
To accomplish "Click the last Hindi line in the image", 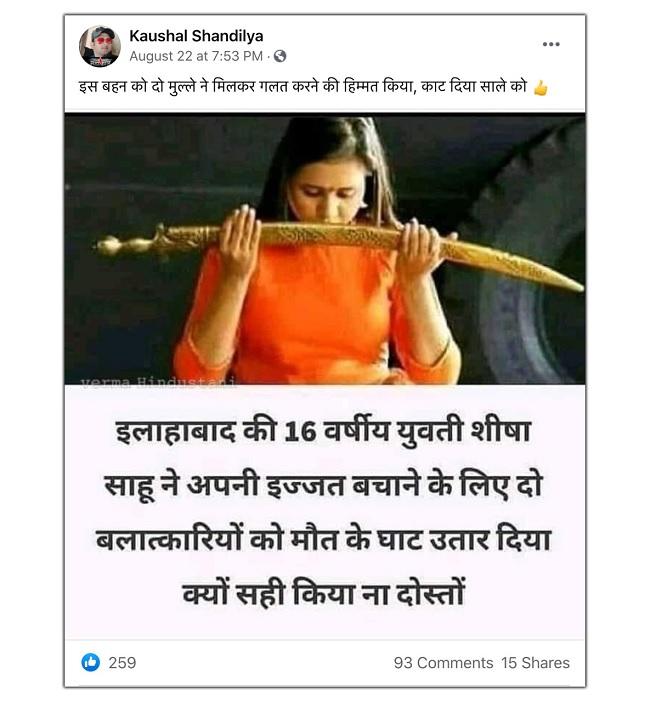I will point(323,594).
